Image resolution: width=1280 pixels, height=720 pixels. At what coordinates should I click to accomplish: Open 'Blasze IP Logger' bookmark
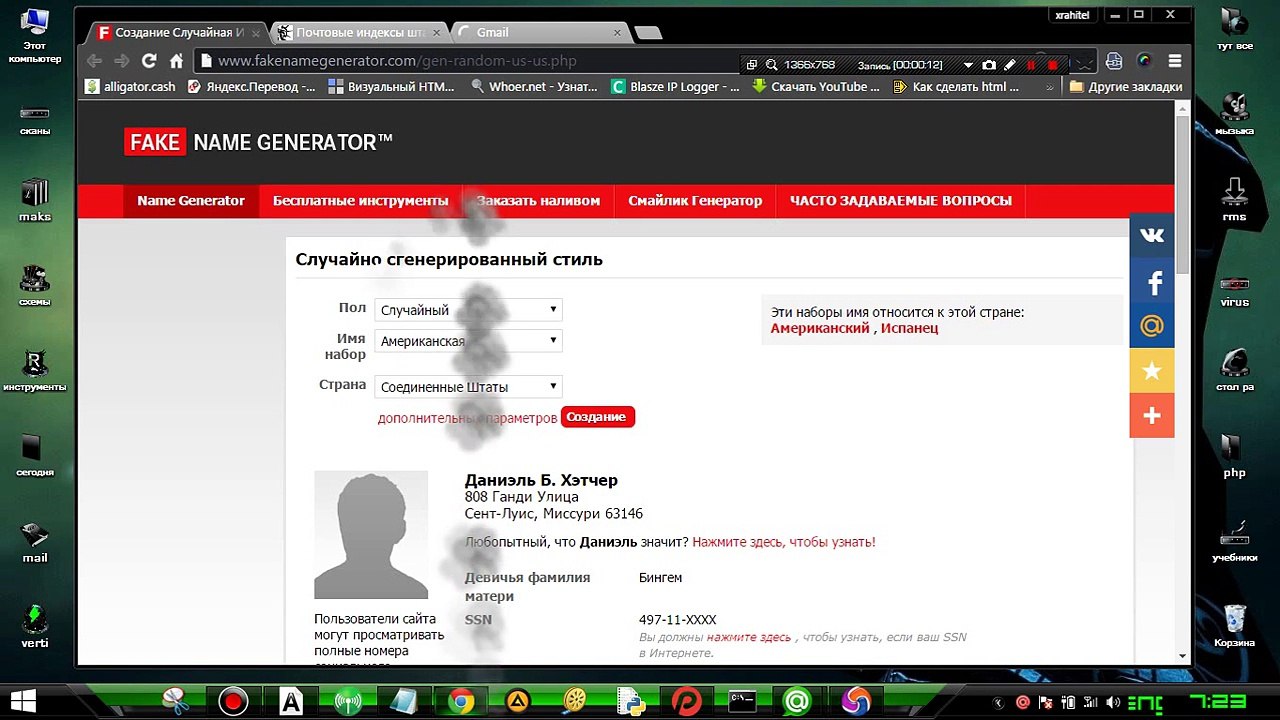[676, 87]
